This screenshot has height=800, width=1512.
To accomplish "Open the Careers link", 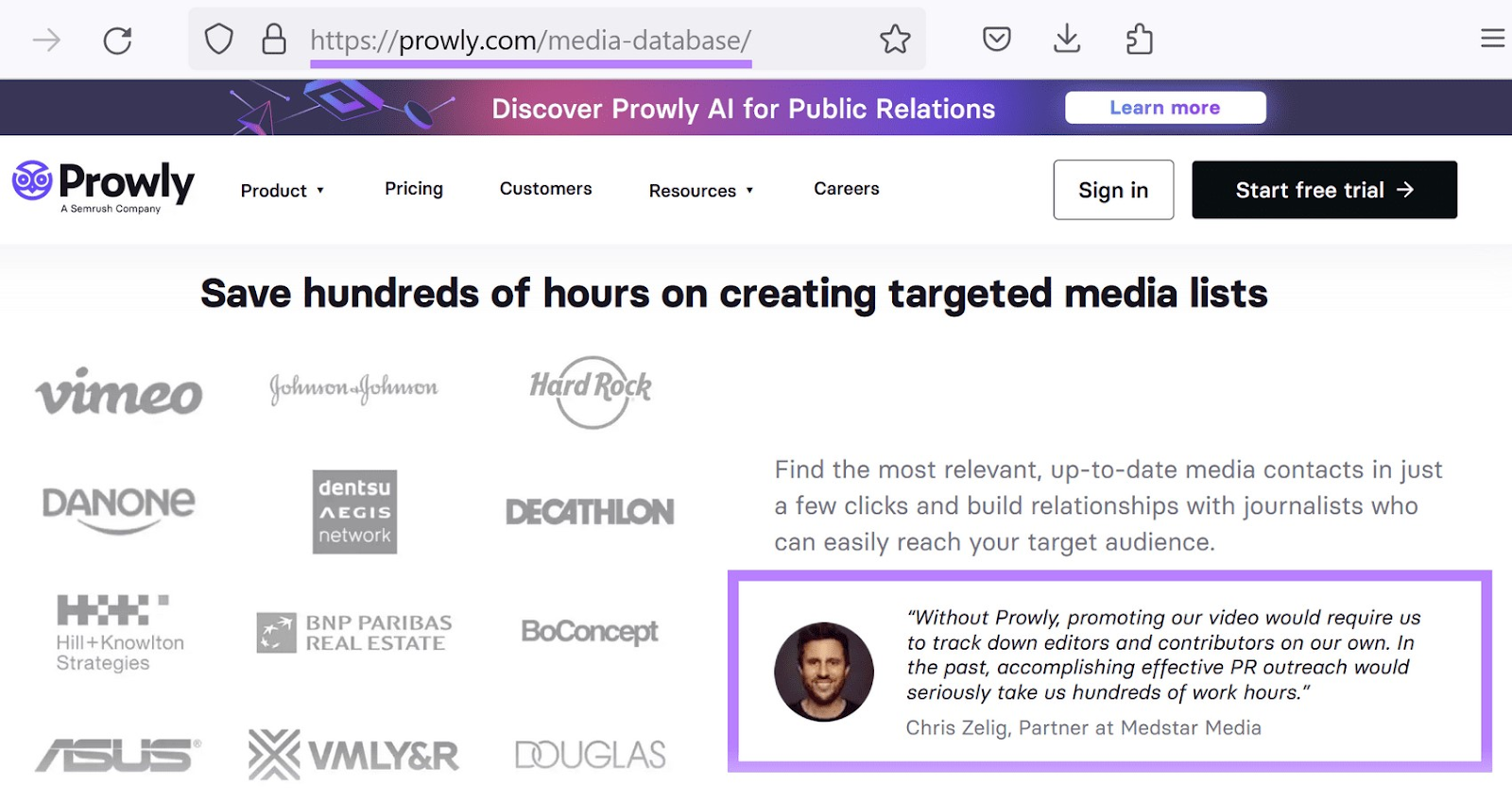I will click(x=847, y=189).
